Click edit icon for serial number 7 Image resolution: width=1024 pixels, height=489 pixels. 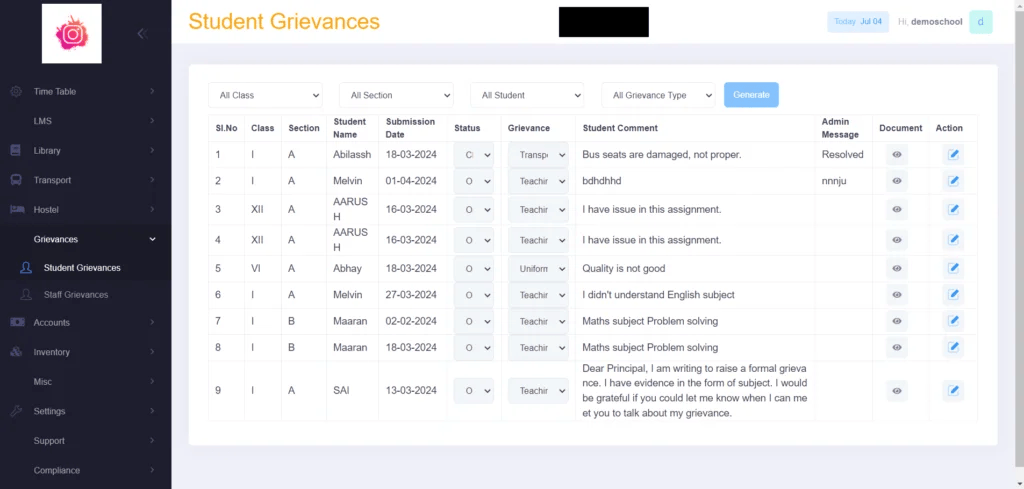(952, 321)
